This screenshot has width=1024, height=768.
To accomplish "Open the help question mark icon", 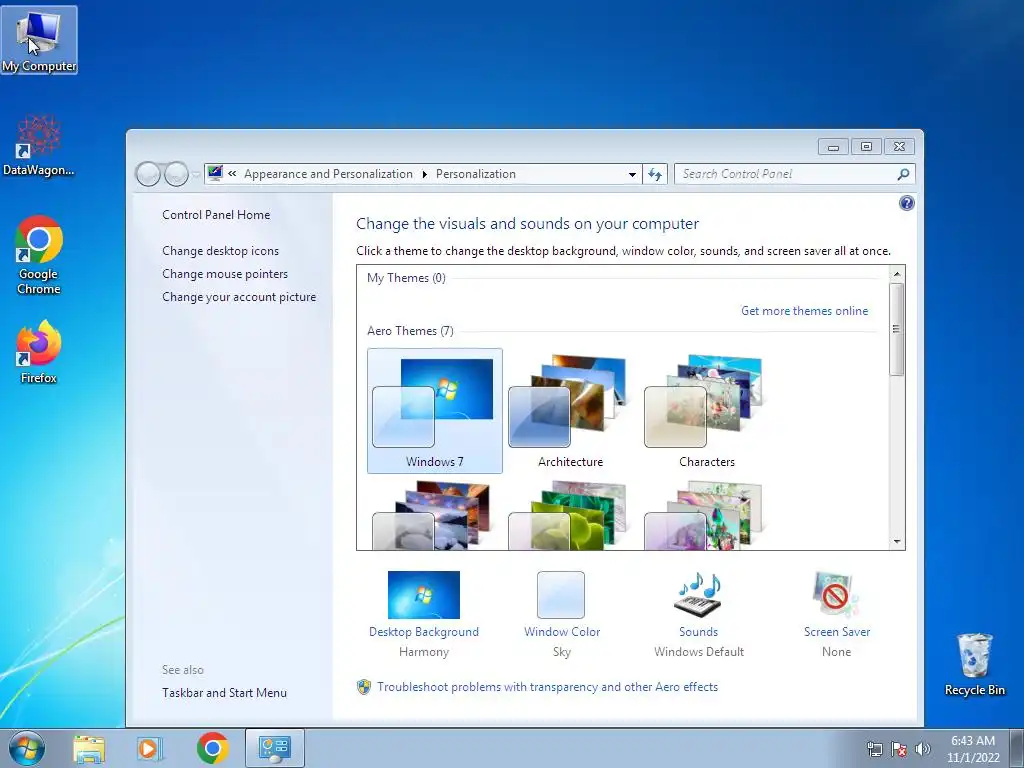I will 906,203.
